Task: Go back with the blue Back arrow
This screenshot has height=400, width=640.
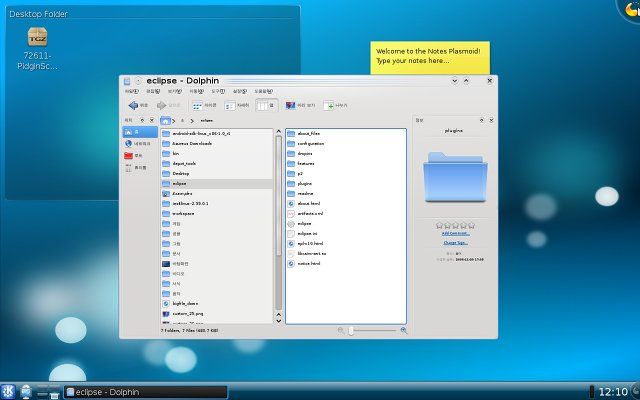Action: [x=138, y=105]
